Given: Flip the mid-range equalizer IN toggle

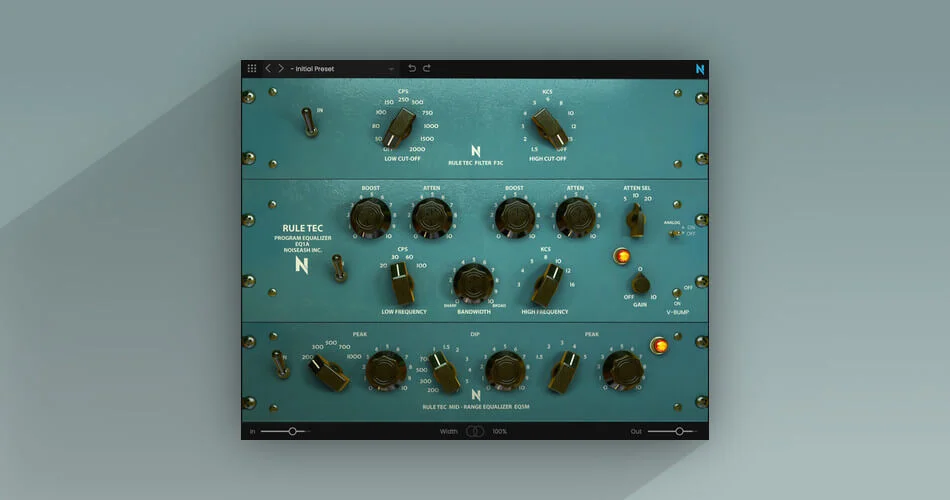Looking at the screenshot, I should [x=279, y=364].
